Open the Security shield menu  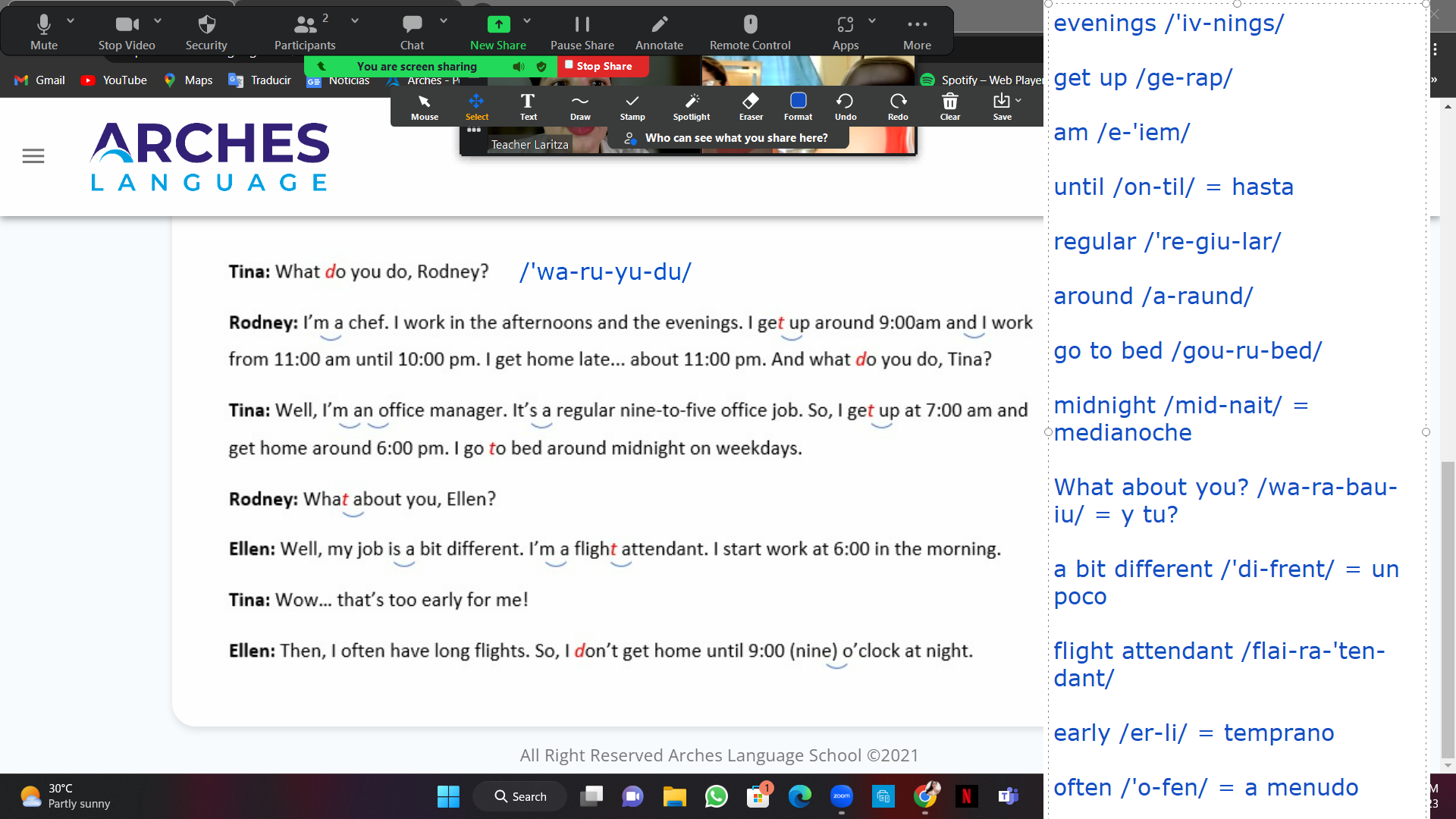[206, 32]
